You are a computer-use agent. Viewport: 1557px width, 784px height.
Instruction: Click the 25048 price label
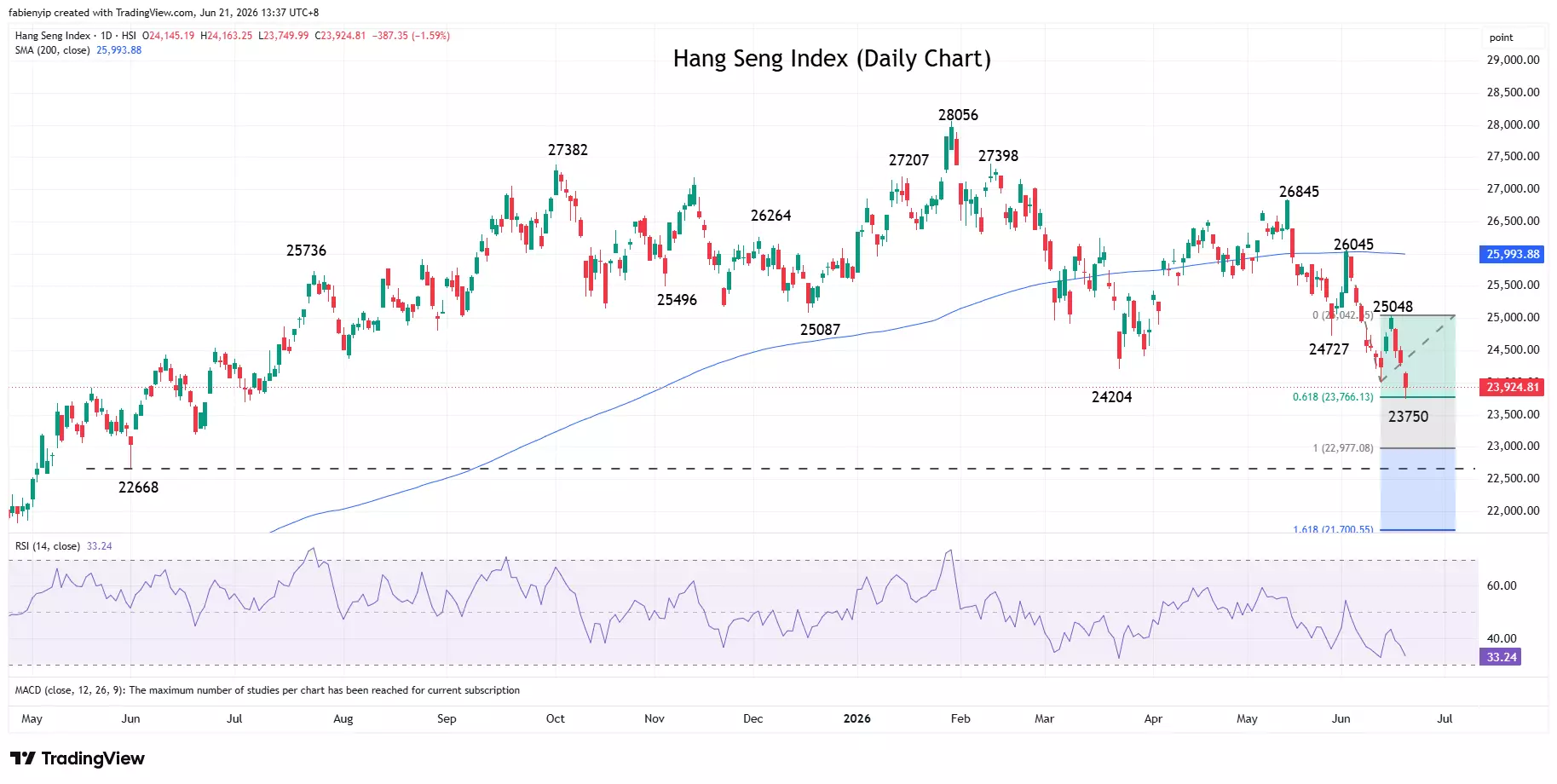(1393, 307)
